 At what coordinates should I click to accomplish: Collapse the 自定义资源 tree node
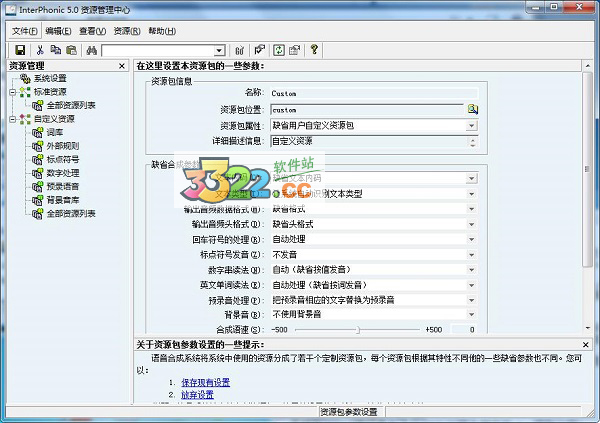13,119
